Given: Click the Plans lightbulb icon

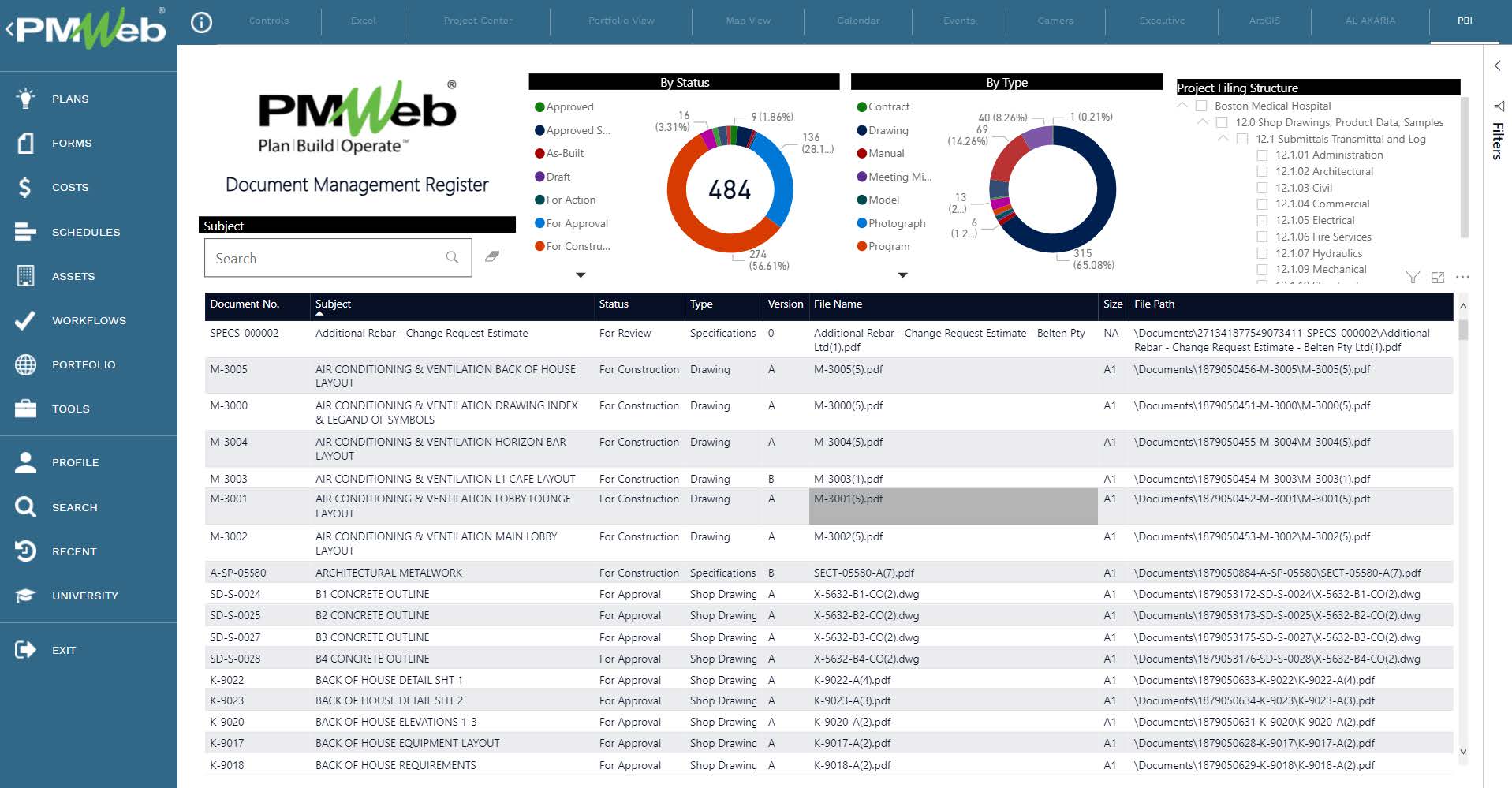Looking at the screenshot, I should tap(25, 99).
